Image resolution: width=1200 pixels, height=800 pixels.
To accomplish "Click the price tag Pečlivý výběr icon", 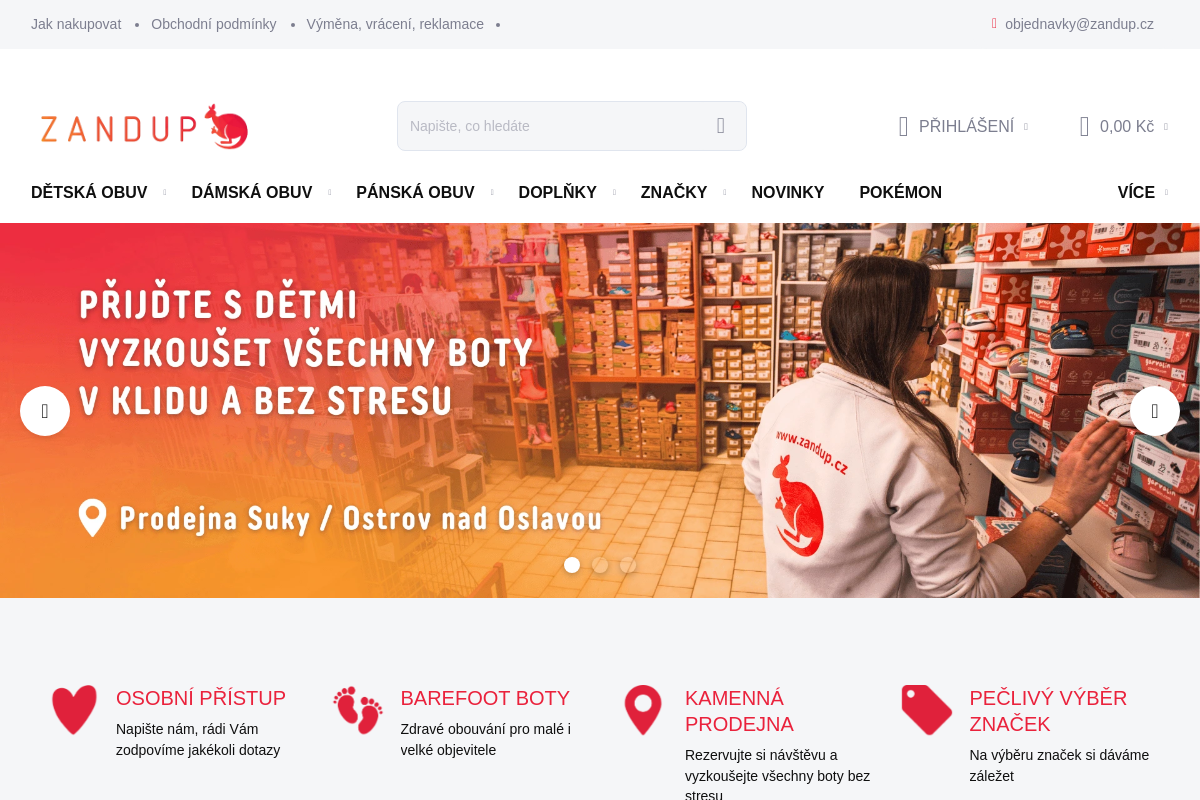I will pos(927,710).
